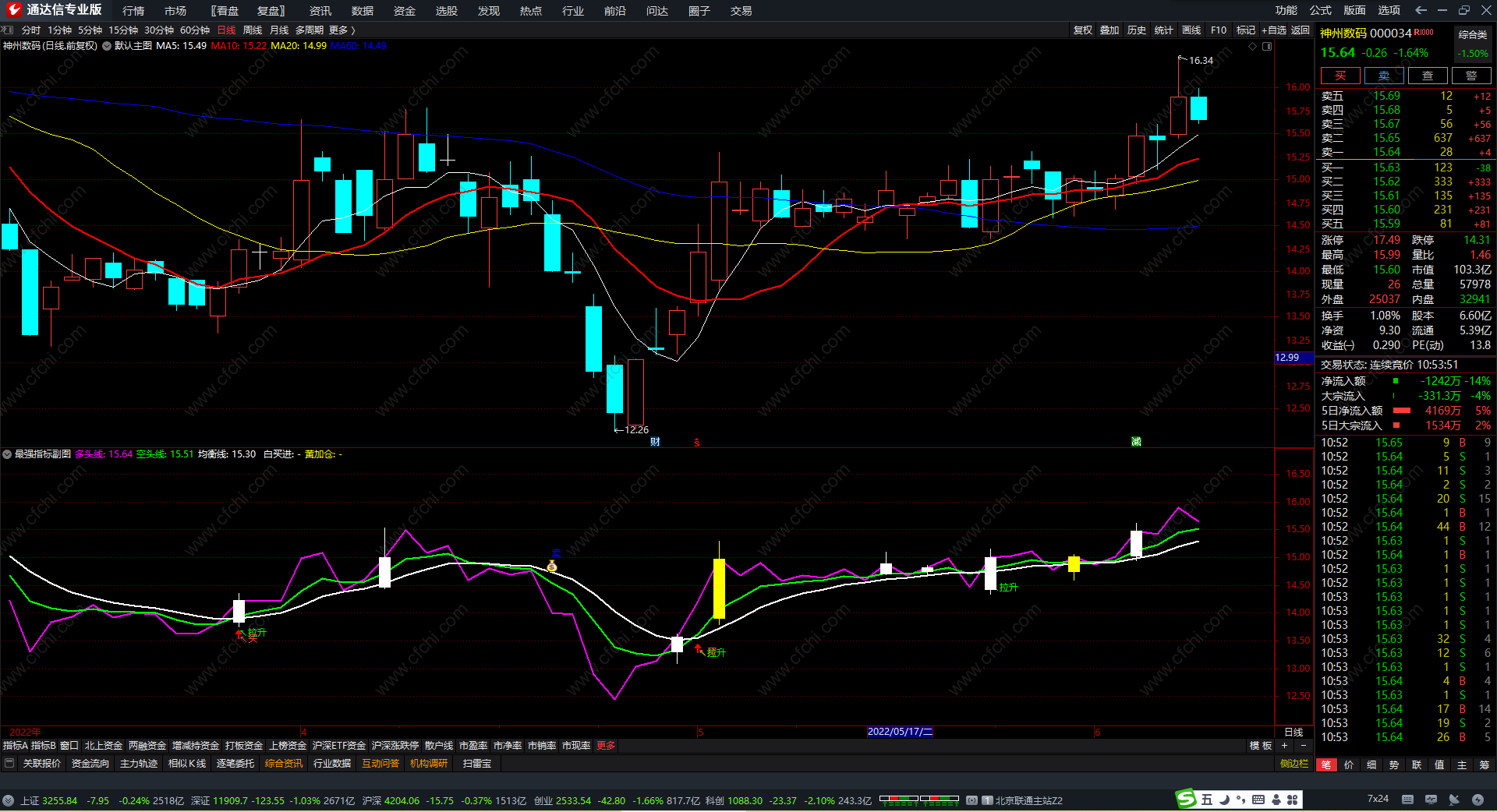Click the lightning bolt icon in status bar
The width and height of the screenshot is (1497, 812).
tap(1478, 800)
